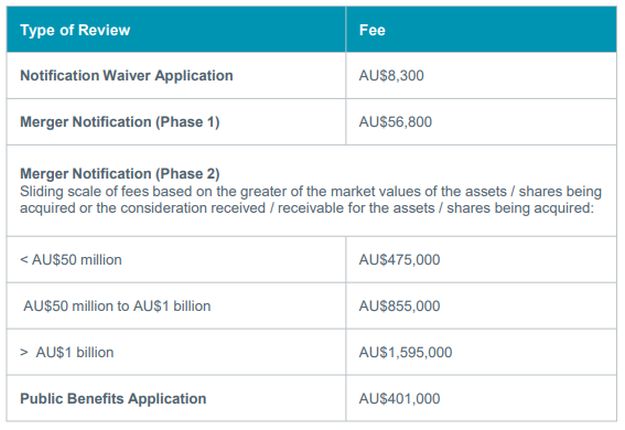Click the greater-than symbol before AU$1 billion
This screenshot has width=625, height=430.
click(24, 352)
